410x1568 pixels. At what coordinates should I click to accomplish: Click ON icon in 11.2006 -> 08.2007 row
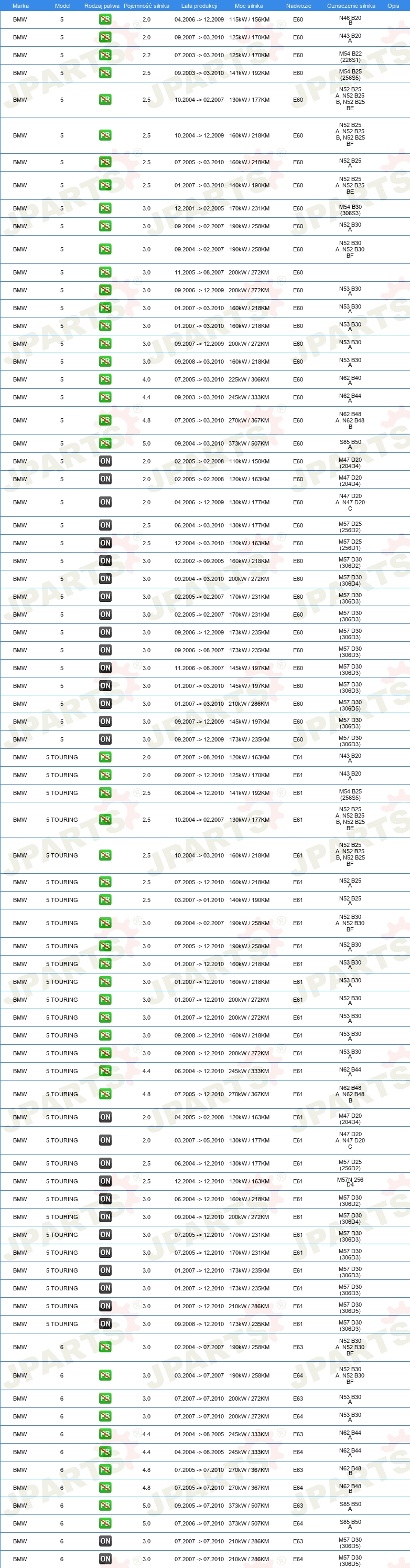tap(105, 668)
